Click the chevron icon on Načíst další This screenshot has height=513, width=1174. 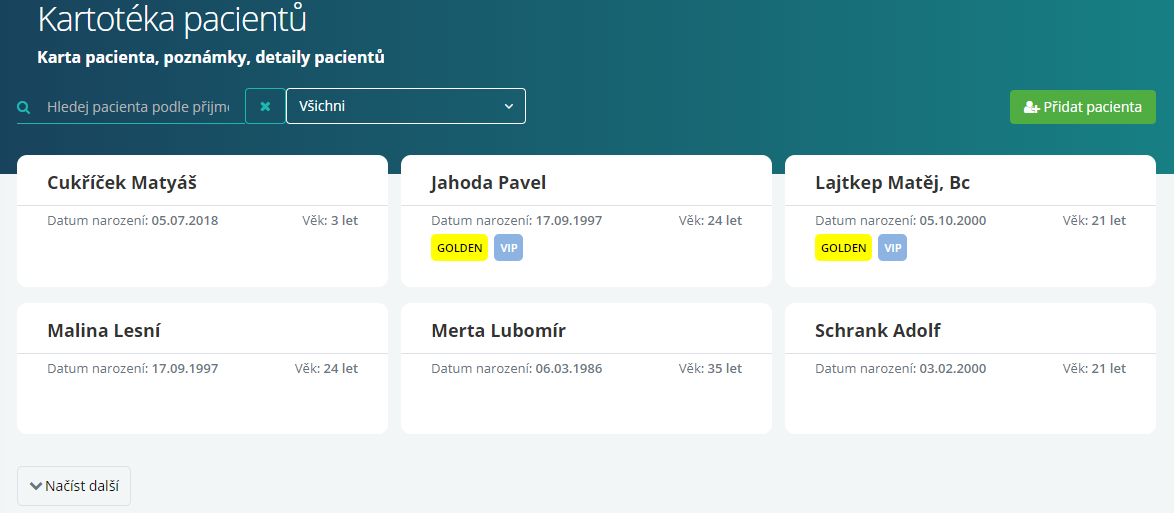pyautogui.click(x=35, y=486)
